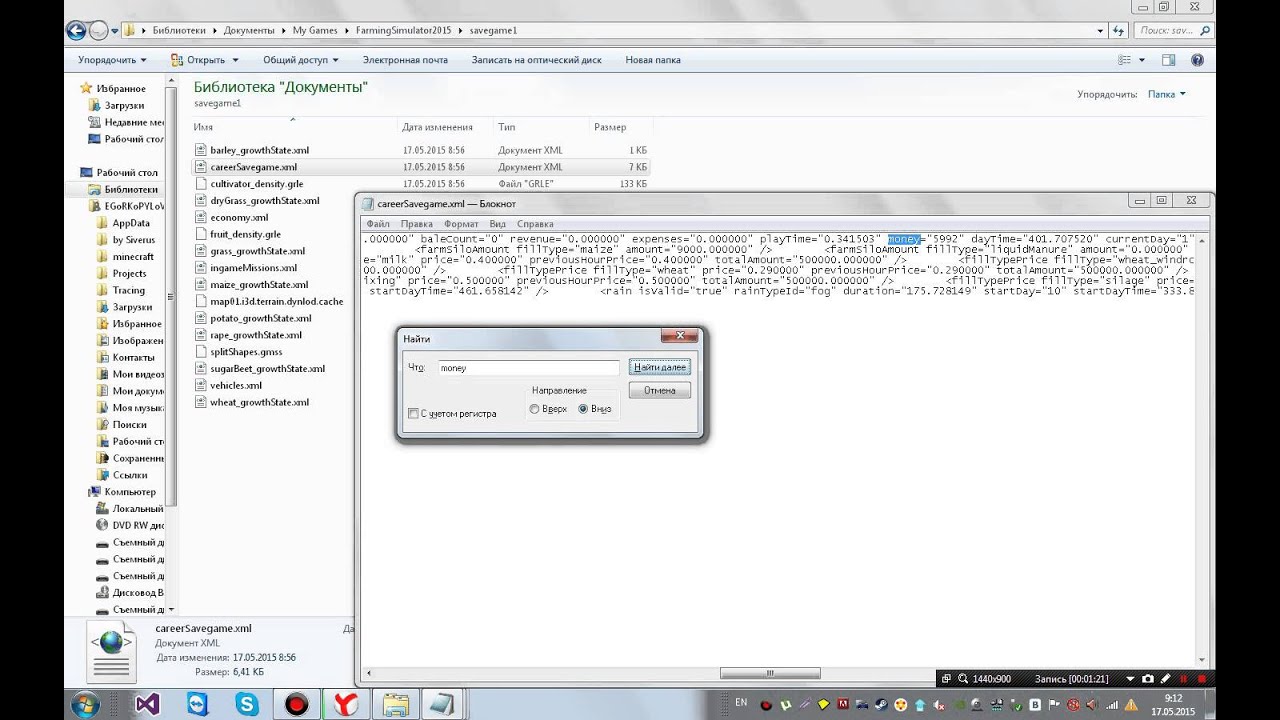This screenshot has width=1280, height=720.
Task: Click the Библиотеки breadcrumb segment
Action: [181, 31]
